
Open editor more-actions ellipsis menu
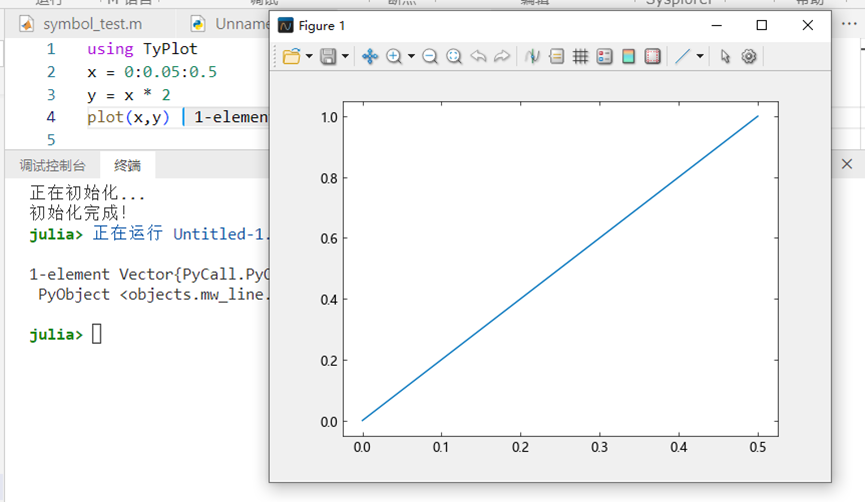(850, 24)
